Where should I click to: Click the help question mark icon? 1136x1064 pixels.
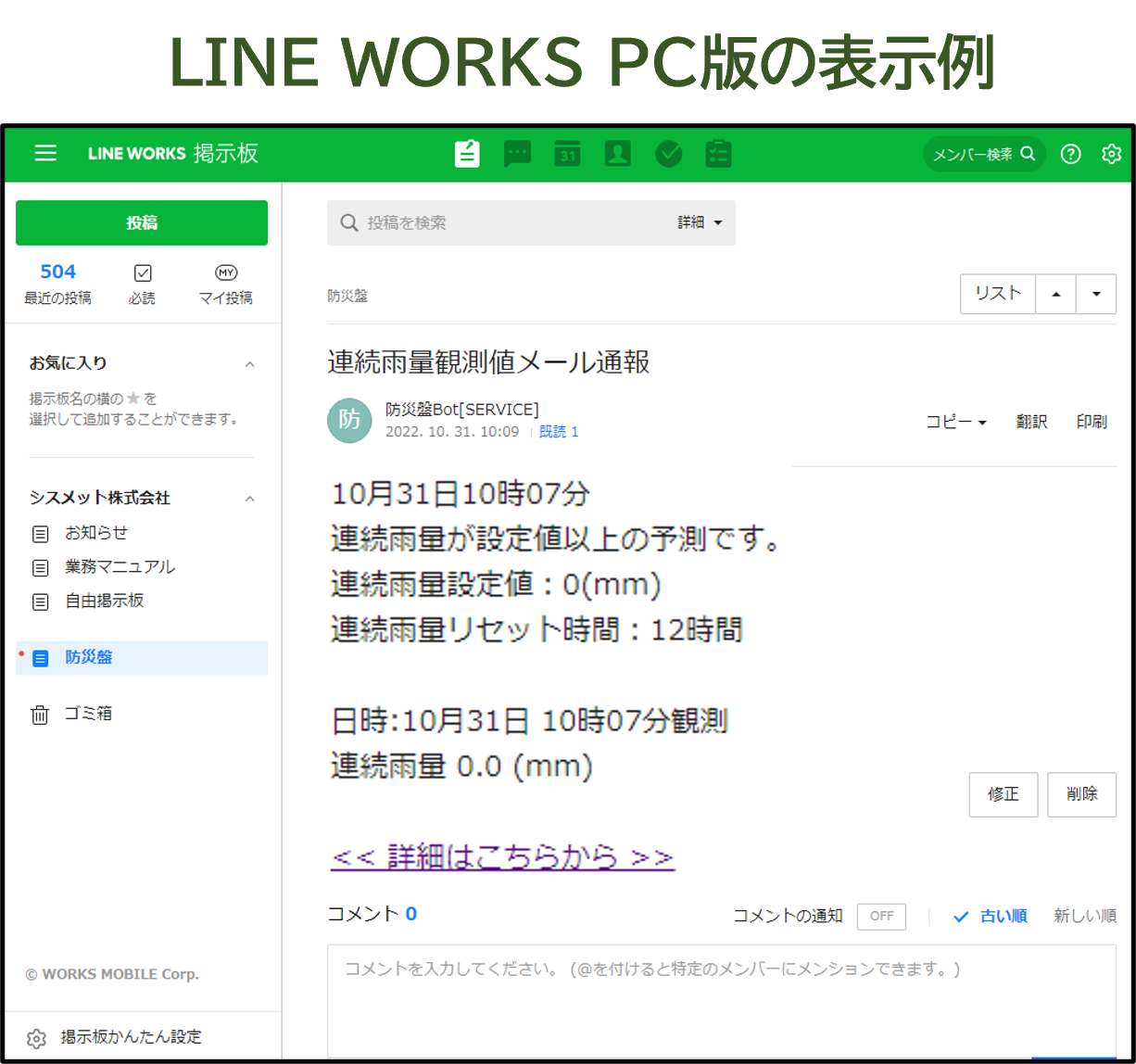click(x=1070, y=154)
